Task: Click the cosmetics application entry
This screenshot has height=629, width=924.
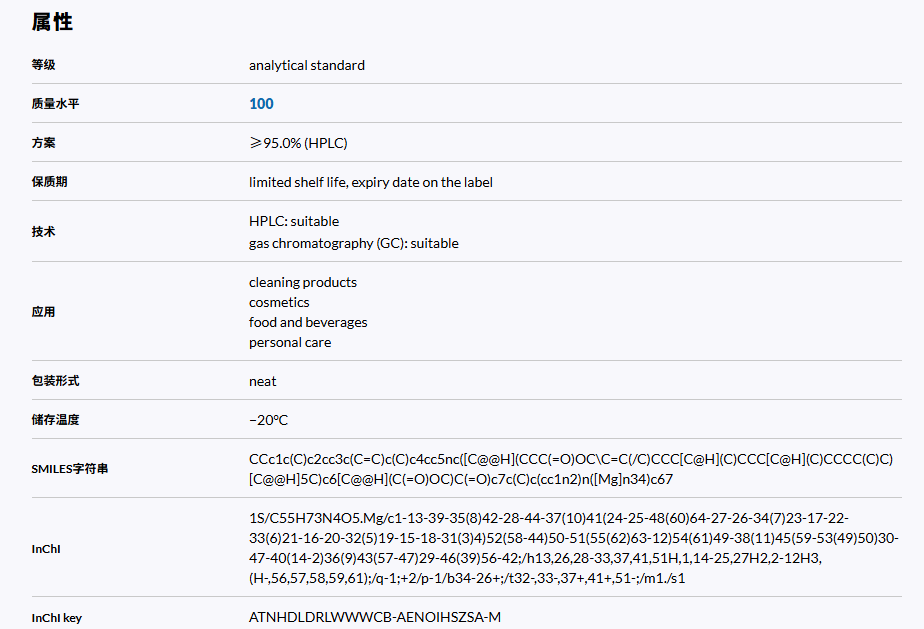Action: tap(279, 302)
